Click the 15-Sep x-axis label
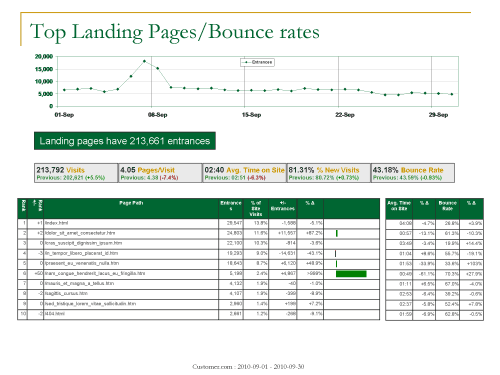The height and width of the screenshot is (375, 500). pos(251,115)
